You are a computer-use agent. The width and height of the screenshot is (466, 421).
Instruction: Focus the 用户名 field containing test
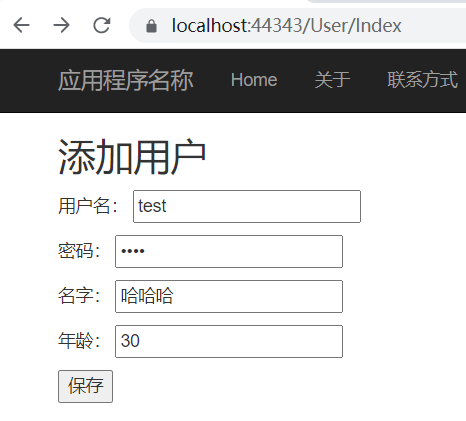(x=247, y=206)
